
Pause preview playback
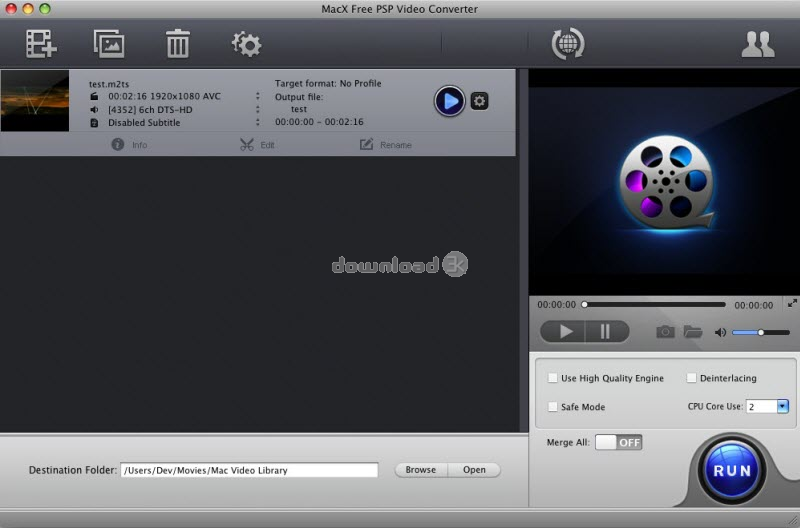[x=607, y=332]
